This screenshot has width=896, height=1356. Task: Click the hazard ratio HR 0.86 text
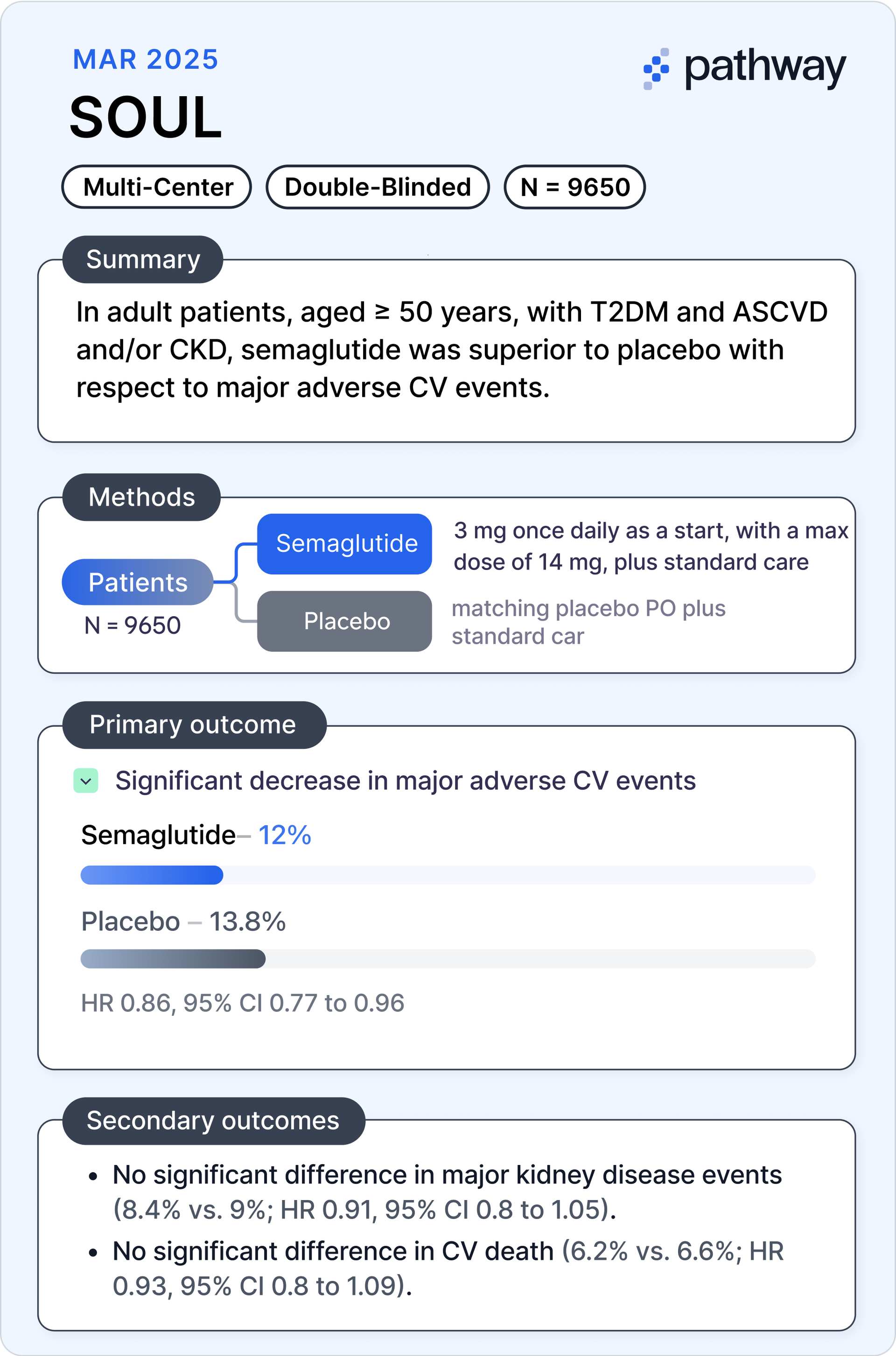point(242,1004)
